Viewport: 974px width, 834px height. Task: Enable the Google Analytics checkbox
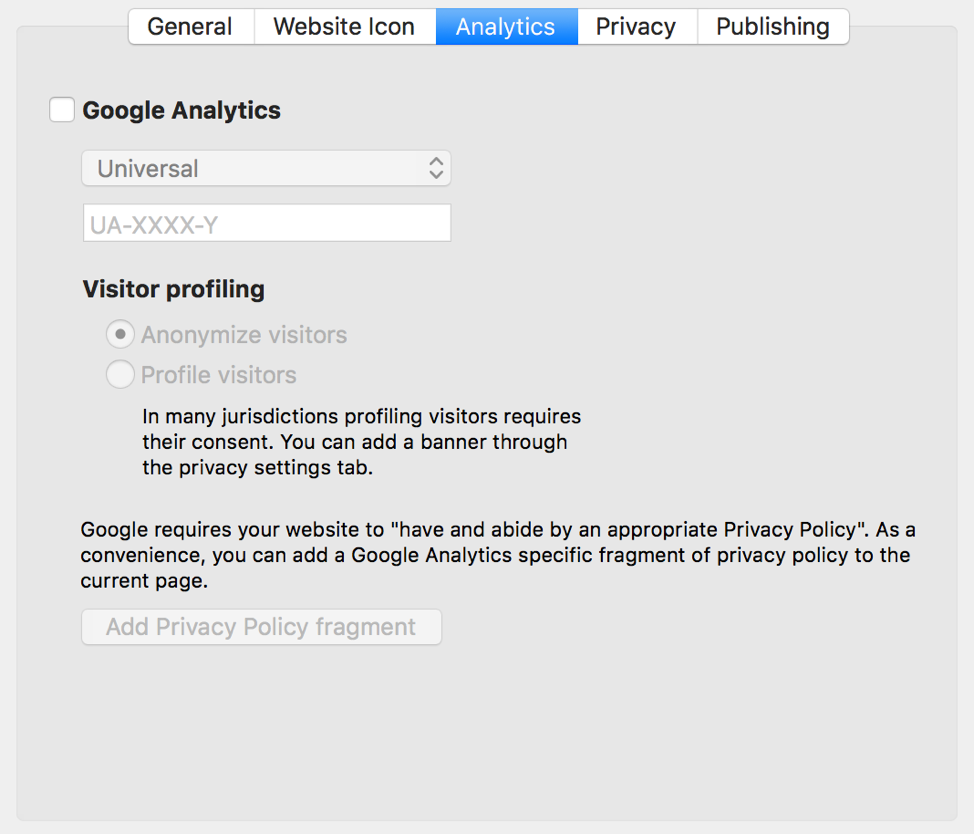(x=62, y=110)
